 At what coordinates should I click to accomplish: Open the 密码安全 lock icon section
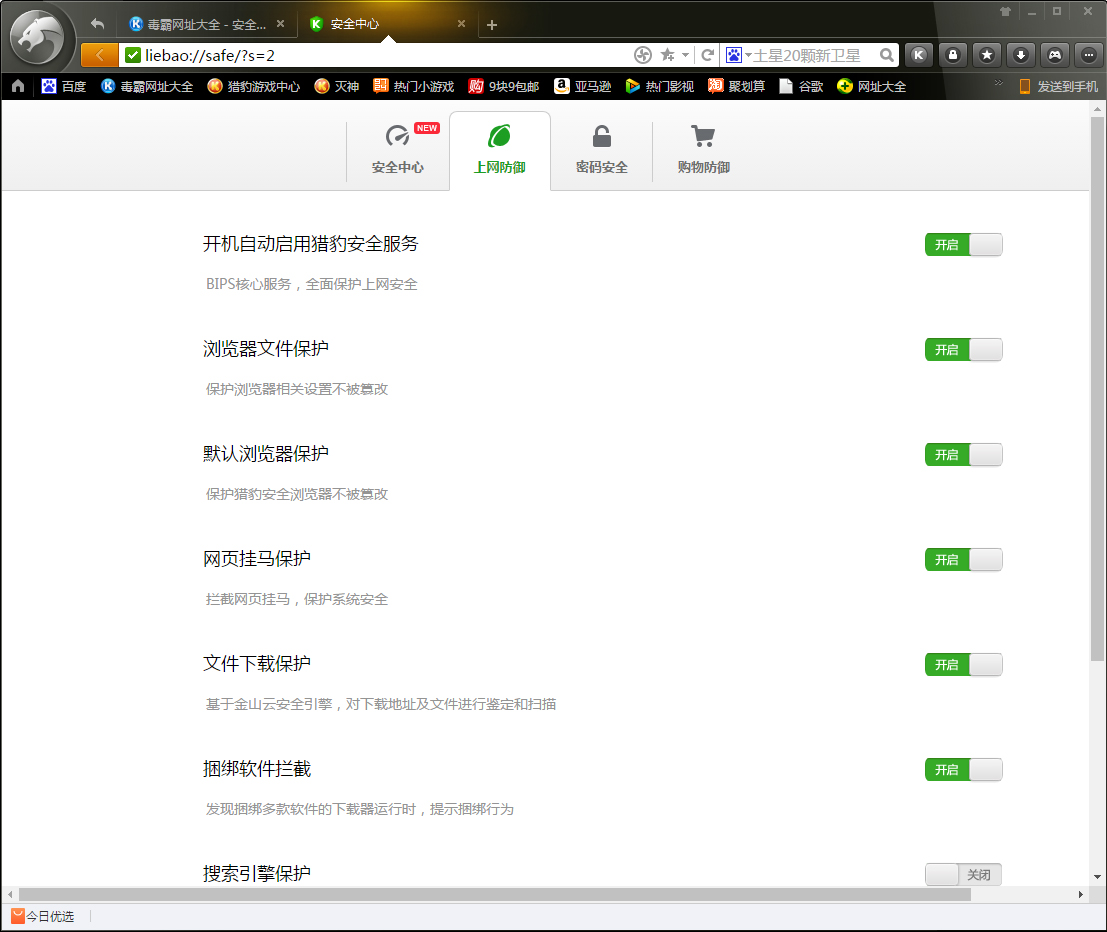(601, 150)
